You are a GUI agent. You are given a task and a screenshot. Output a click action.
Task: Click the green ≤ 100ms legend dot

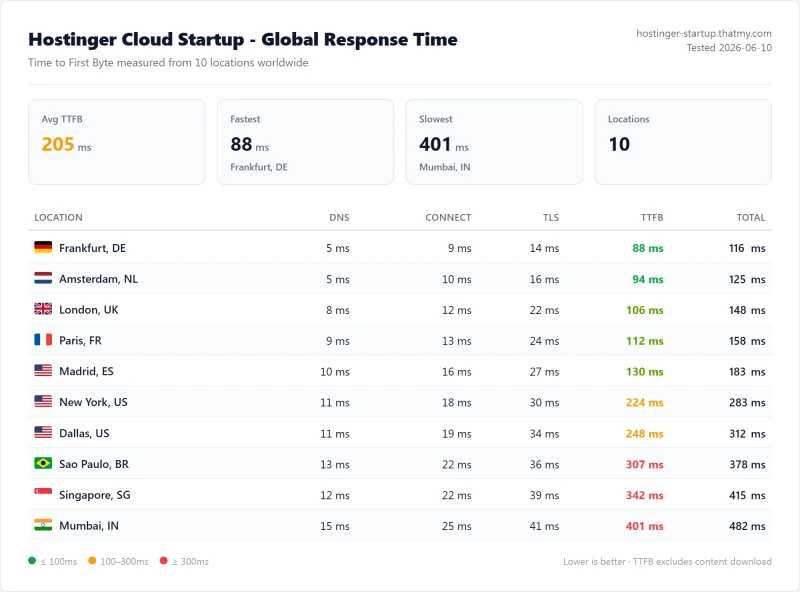tap(32, 561)
